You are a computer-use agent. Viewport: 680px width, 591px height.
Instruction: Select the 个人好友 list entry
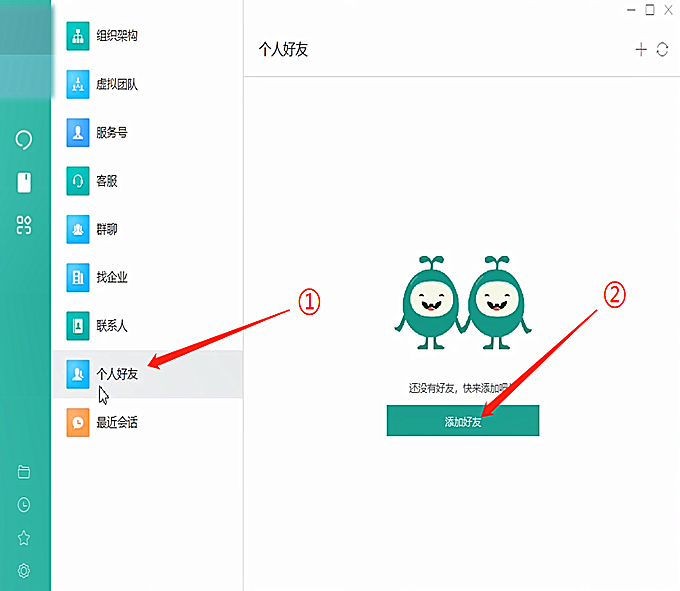point(148,374)
